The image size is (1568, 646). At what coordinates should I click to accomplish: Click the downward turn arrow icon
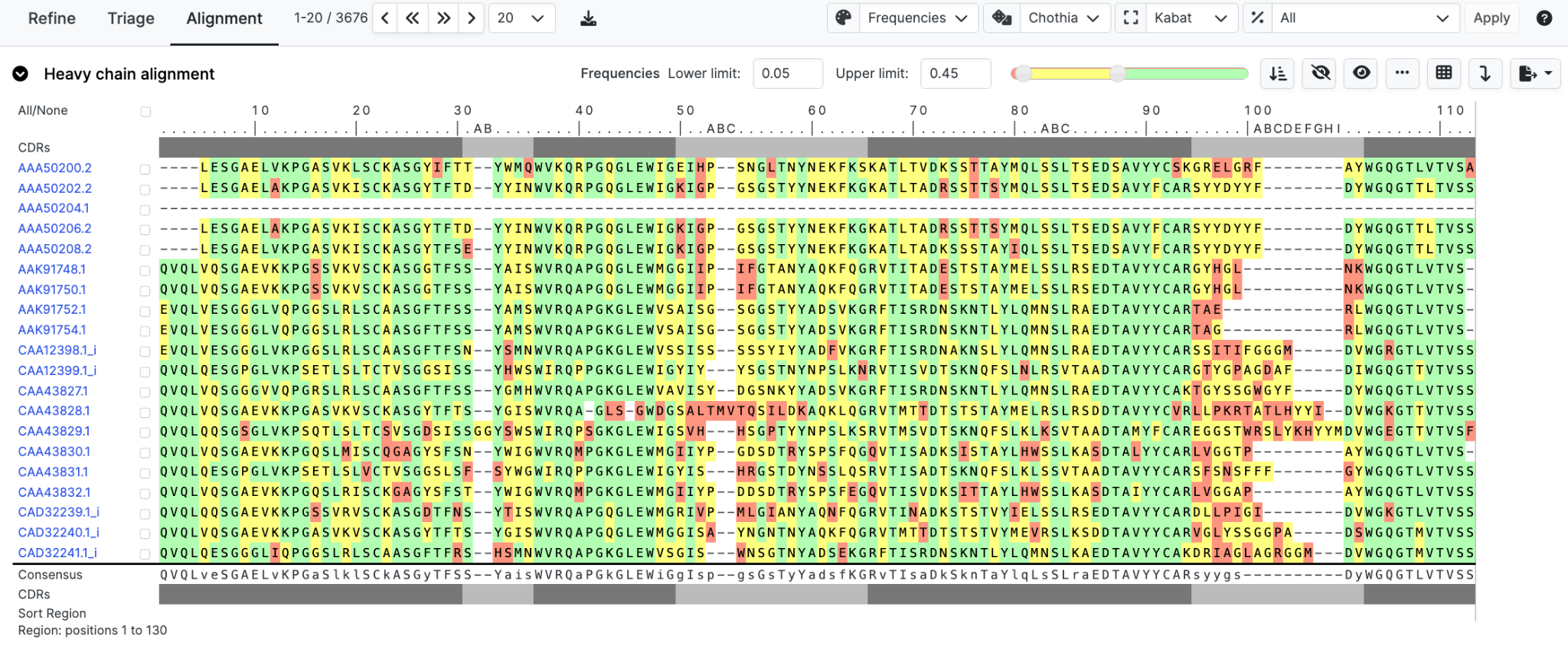tap(1485, 73)
